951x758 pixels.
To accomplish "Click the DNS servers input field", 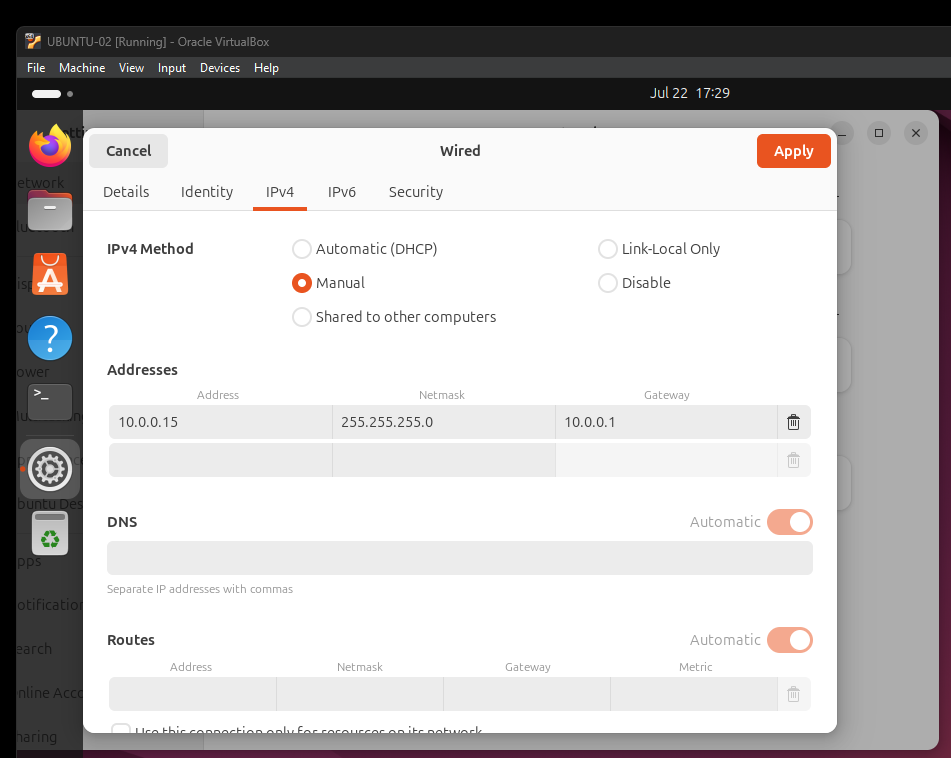I will tap(459, 558).
